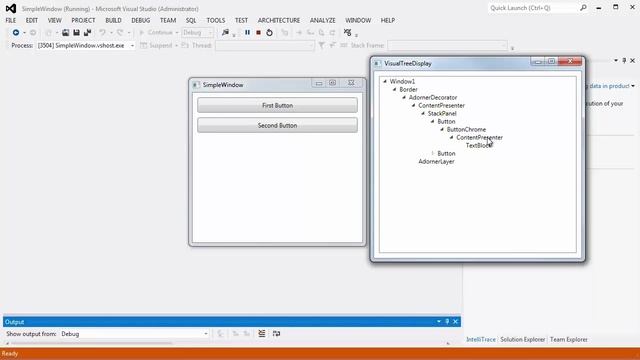
Task: Toggle word wrap icon in Output toolbar
Action: [276, 334]
